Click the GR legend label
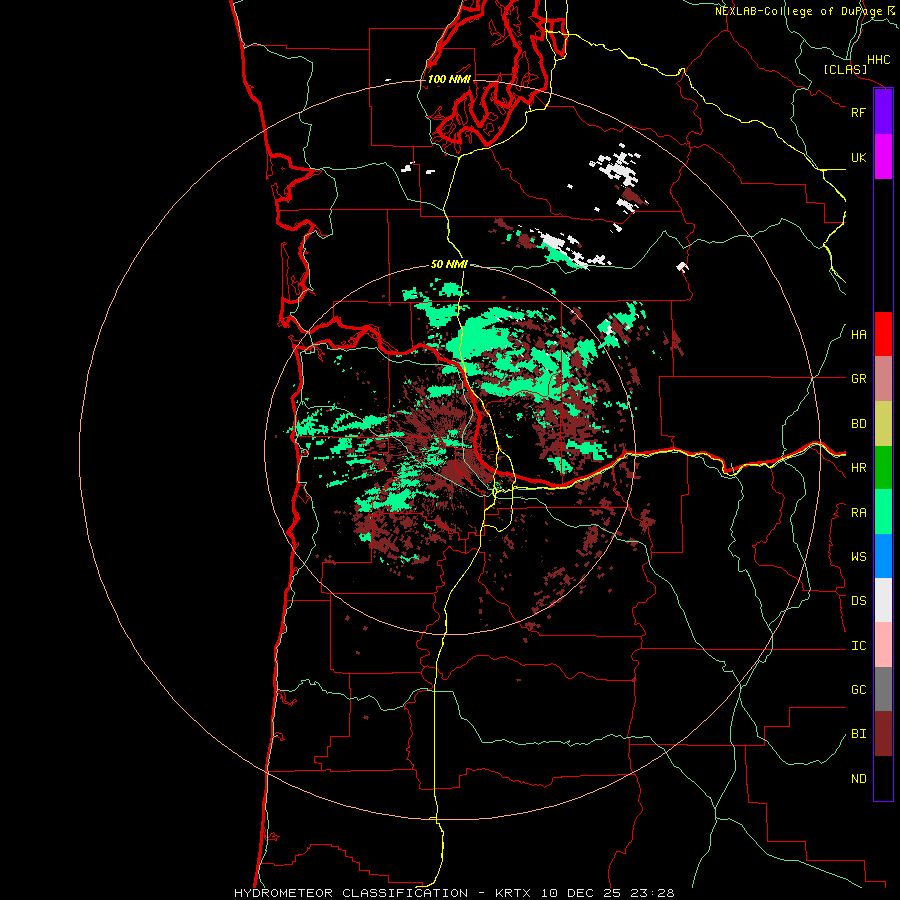Image resolution: width=900 pixels, height=900 pixels. 859,379
